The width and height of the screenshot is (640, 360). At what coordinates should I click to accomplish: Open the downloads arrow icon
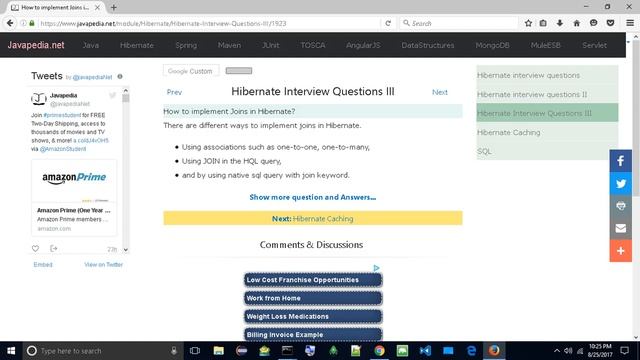click(x=560, y=23)
